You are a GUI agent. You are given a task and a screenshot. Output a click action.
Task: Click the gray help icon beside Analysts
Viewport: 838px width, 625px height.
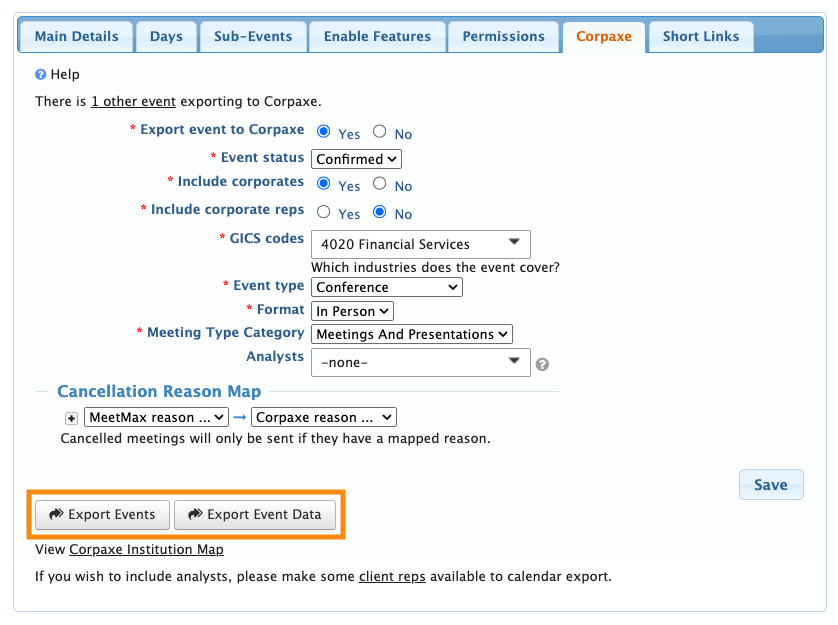coord(542,364)
